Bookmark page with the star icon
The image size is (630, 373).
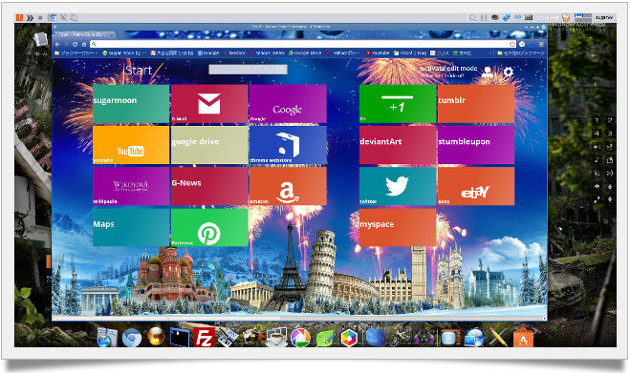[512, 44]
